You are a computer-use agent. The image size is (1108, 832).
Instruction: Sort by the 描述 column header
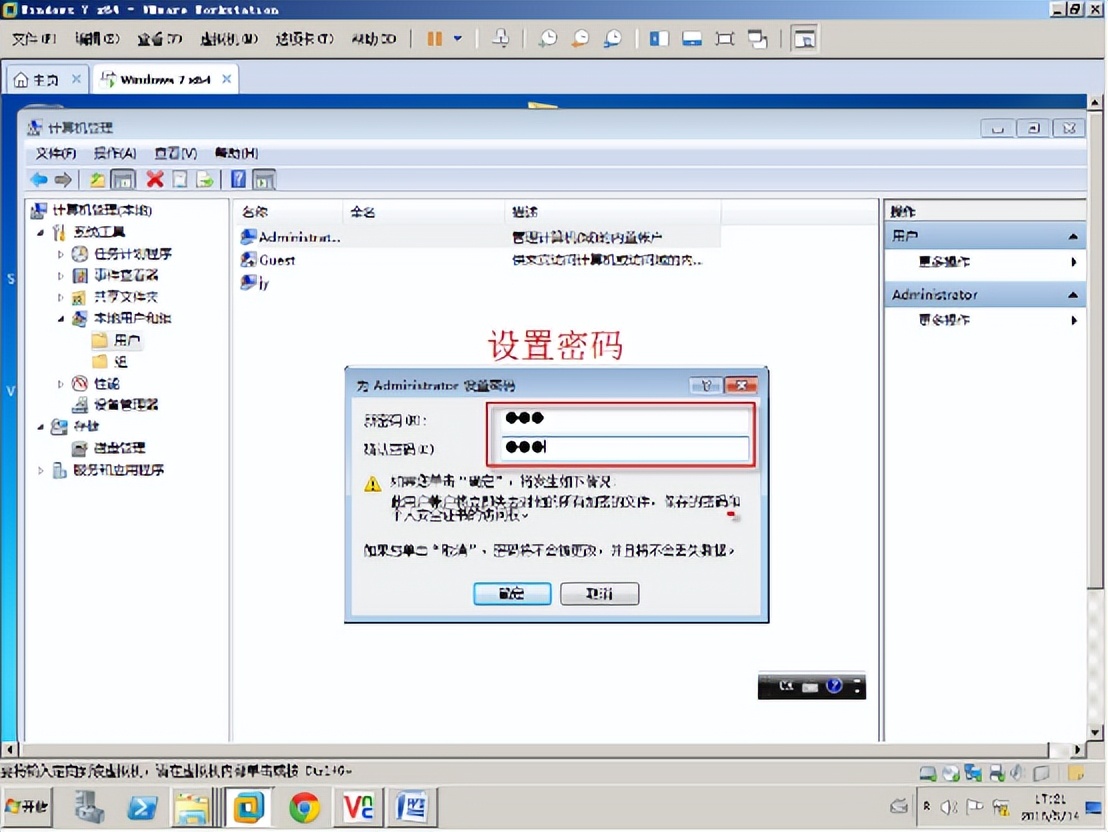pyautogui.click(x=613, y=211)
